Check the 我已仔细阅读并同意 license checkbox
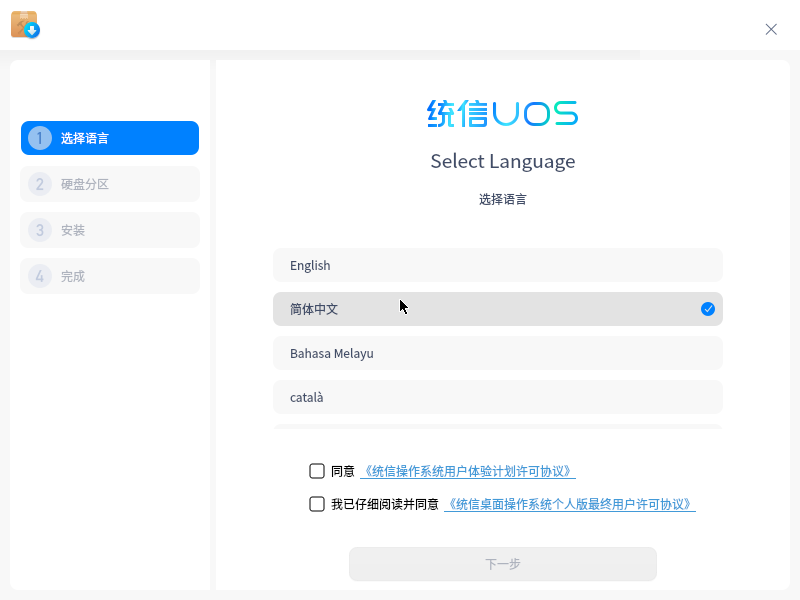The image size is (800, 600). (x=317, y=504)
